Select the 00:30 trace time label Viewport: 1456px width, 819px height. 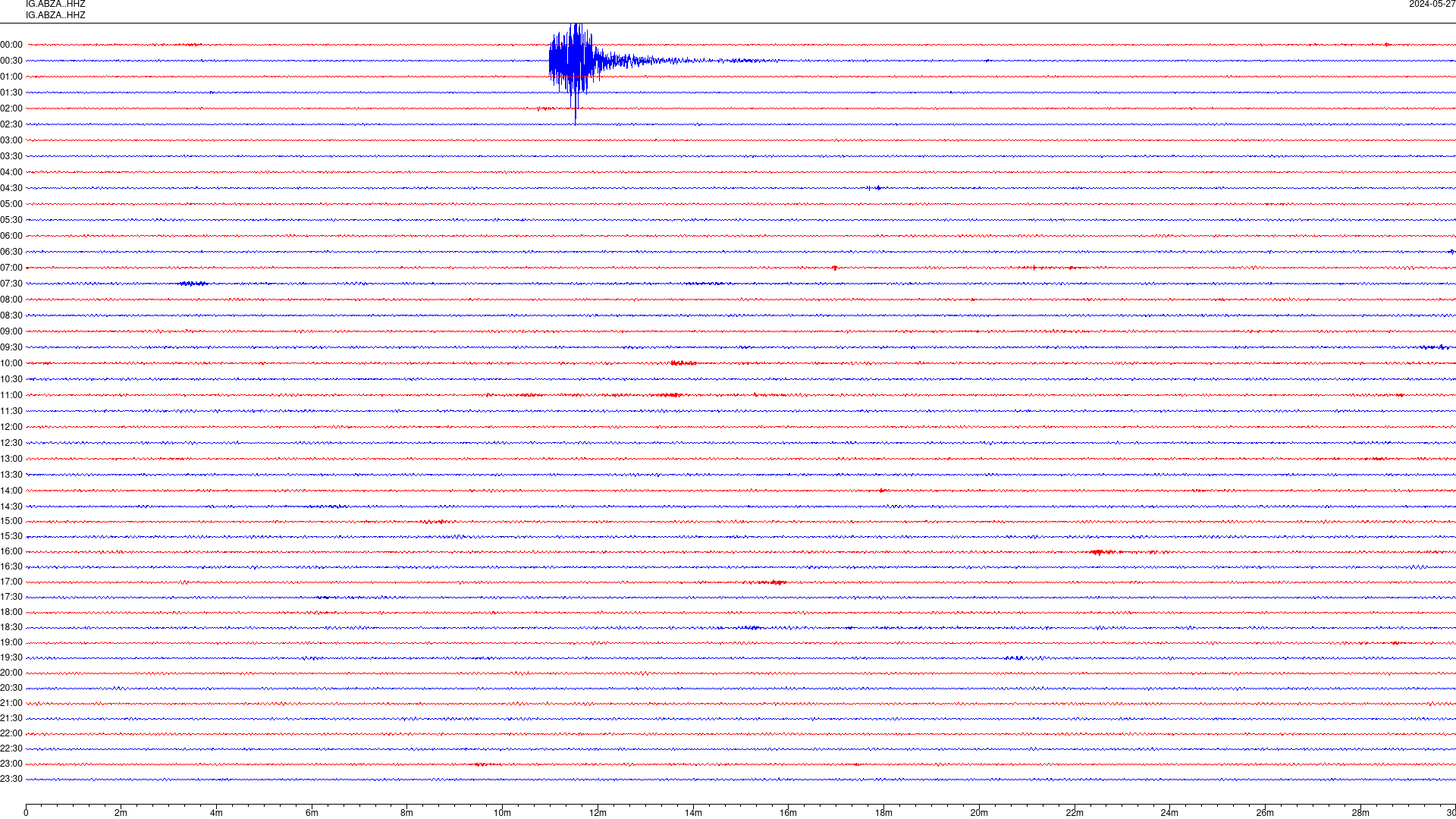point(11,61)
